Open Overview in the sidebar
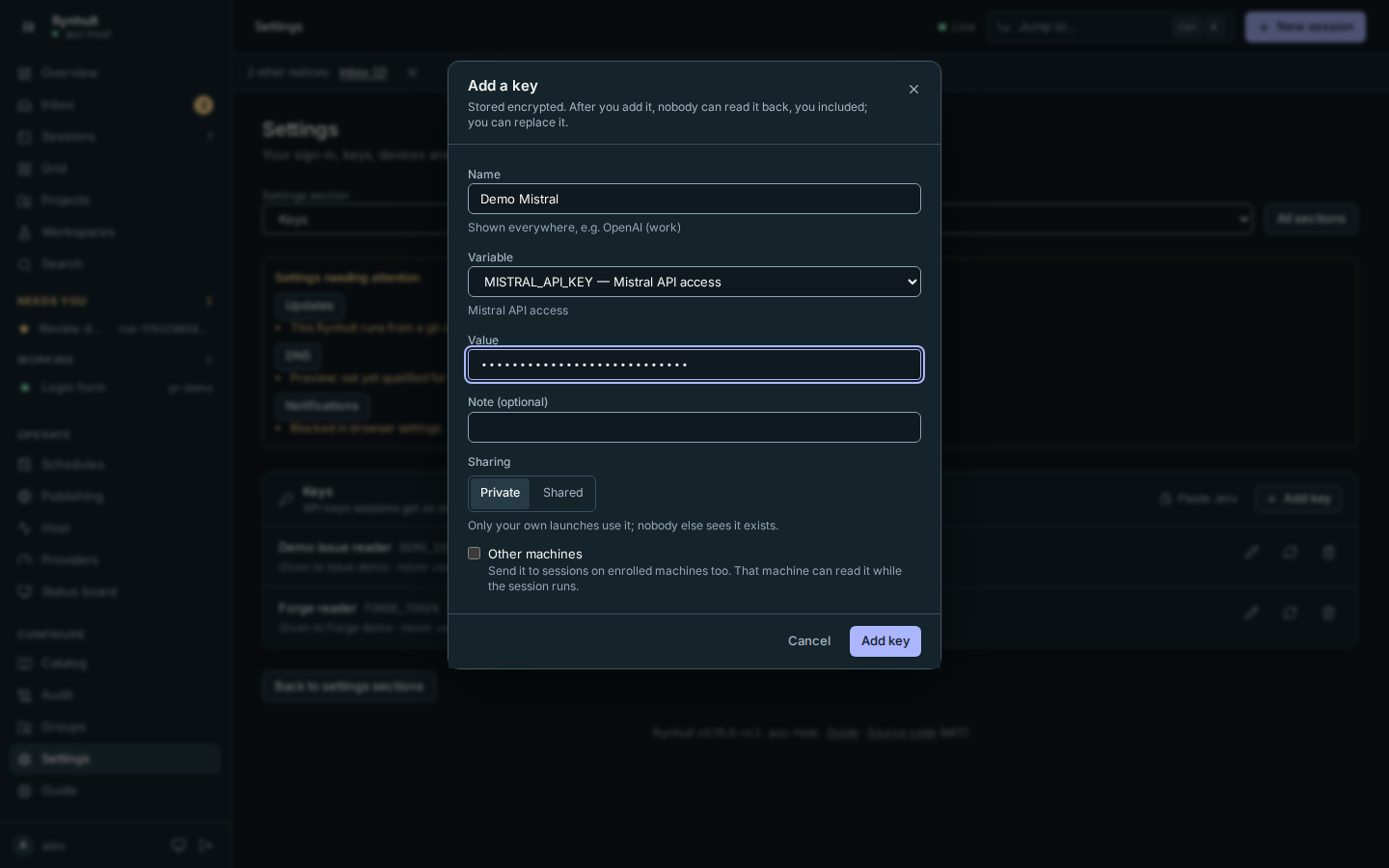The image size is (1389, 868). (x=116, y=73)
